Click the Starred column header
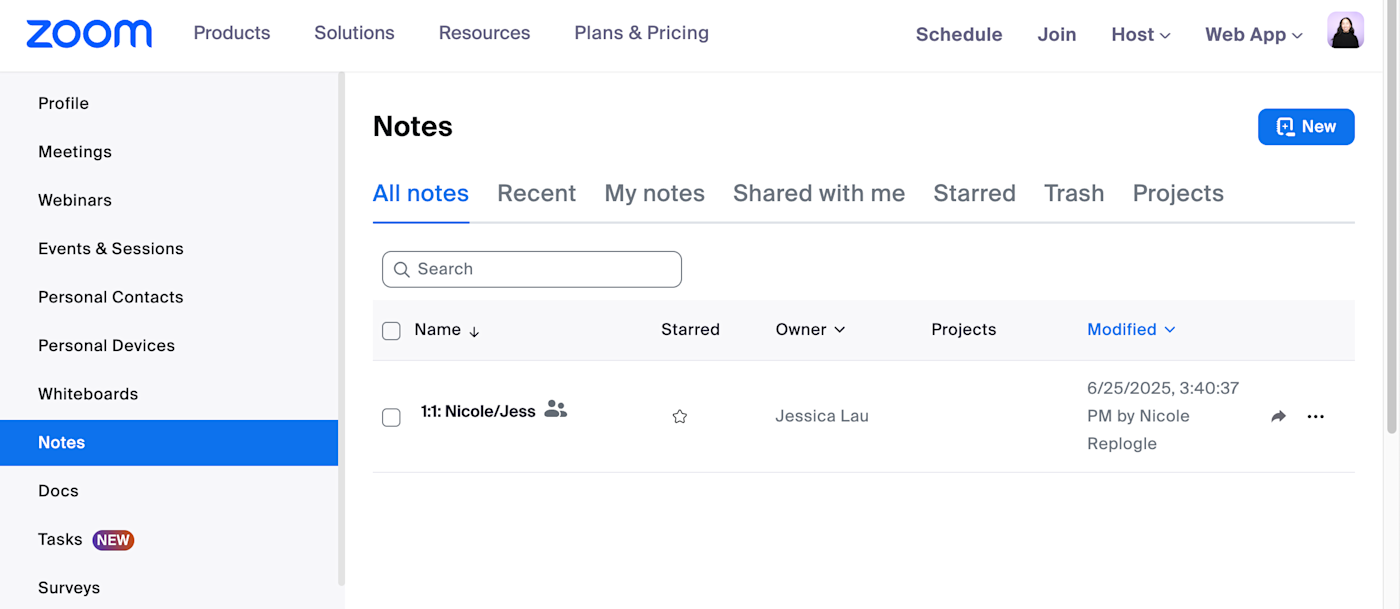This screenshot has width=1400, height=609. pyautogui.click(x=690, y=330)
